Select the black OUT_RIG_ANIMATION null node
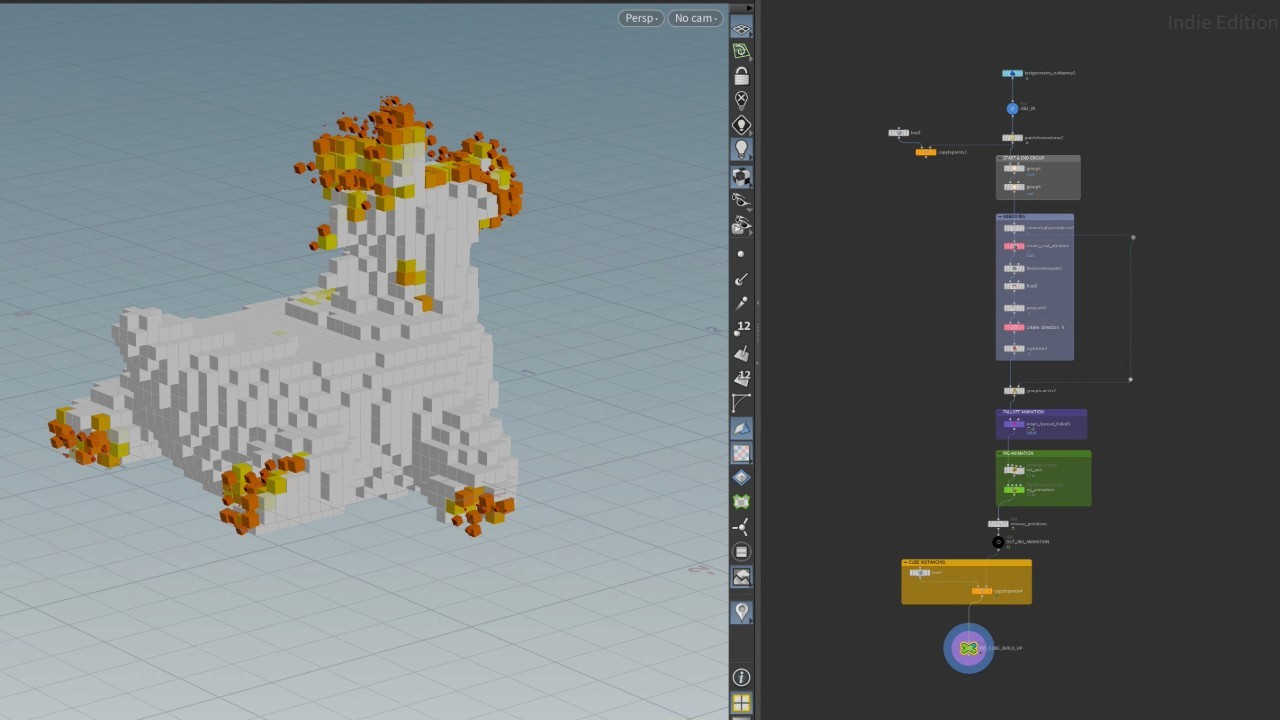The width and height of the screenshot is (1280, 720). coord(998,542)
